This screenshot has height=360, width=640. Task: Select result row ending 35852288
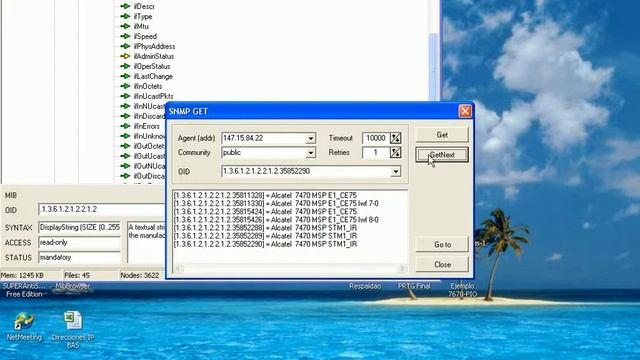(265, 228)
